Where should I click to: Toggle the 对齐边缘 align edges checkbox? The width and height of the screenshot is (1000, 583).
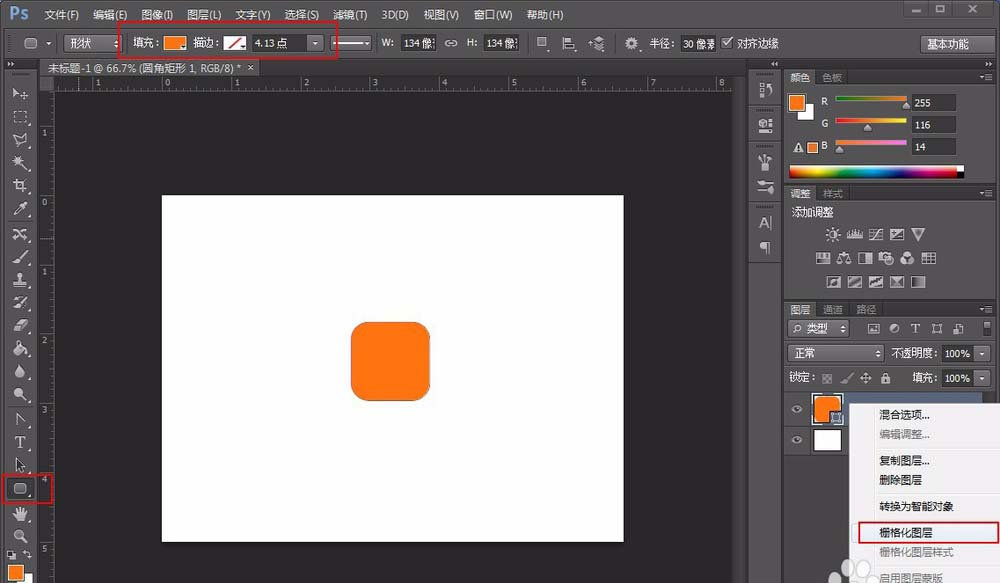(x=727, y=43)
